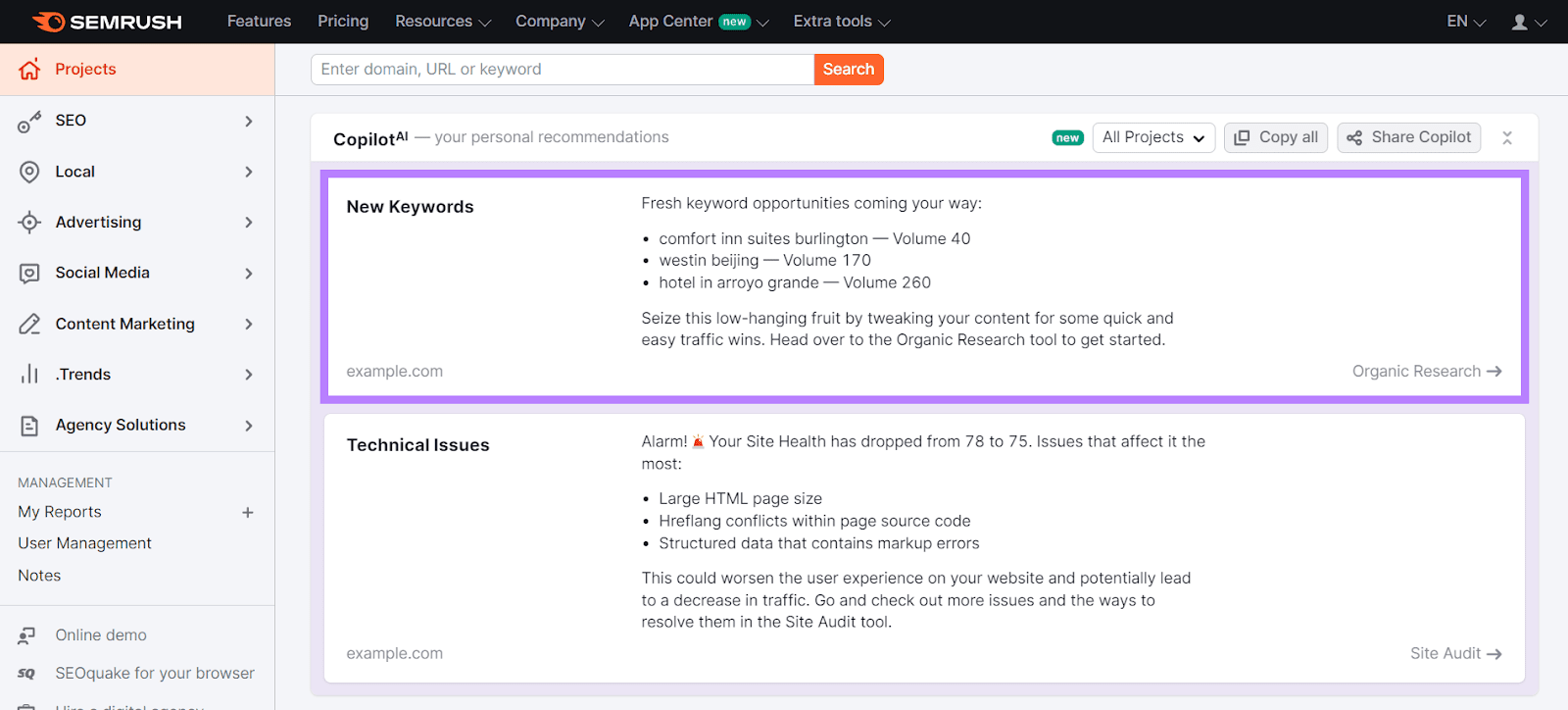
Task: Expand the Content Marketing chevron
Action: (x=249, y=324)
